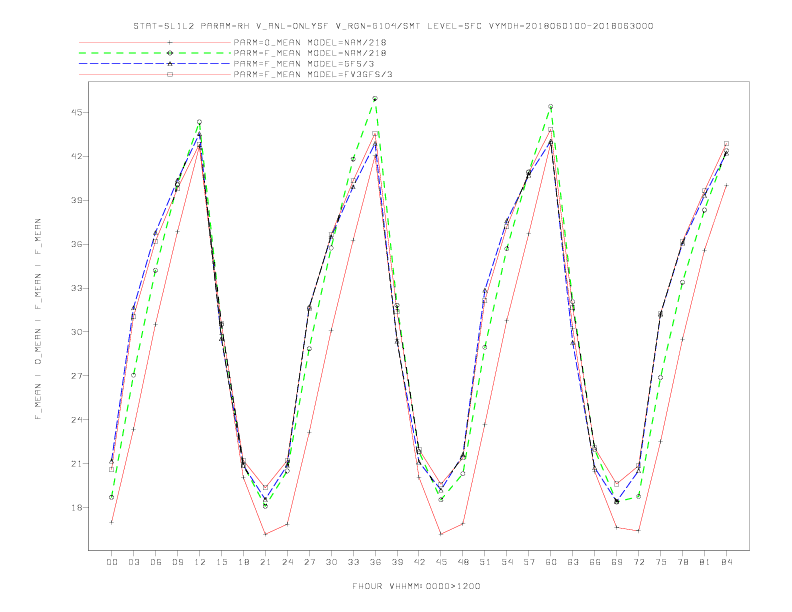Image resolution: width=792 pixels, height=612 pixels.
Task: Click O_MEAN plus data point at hour 00
Action: 112,522
